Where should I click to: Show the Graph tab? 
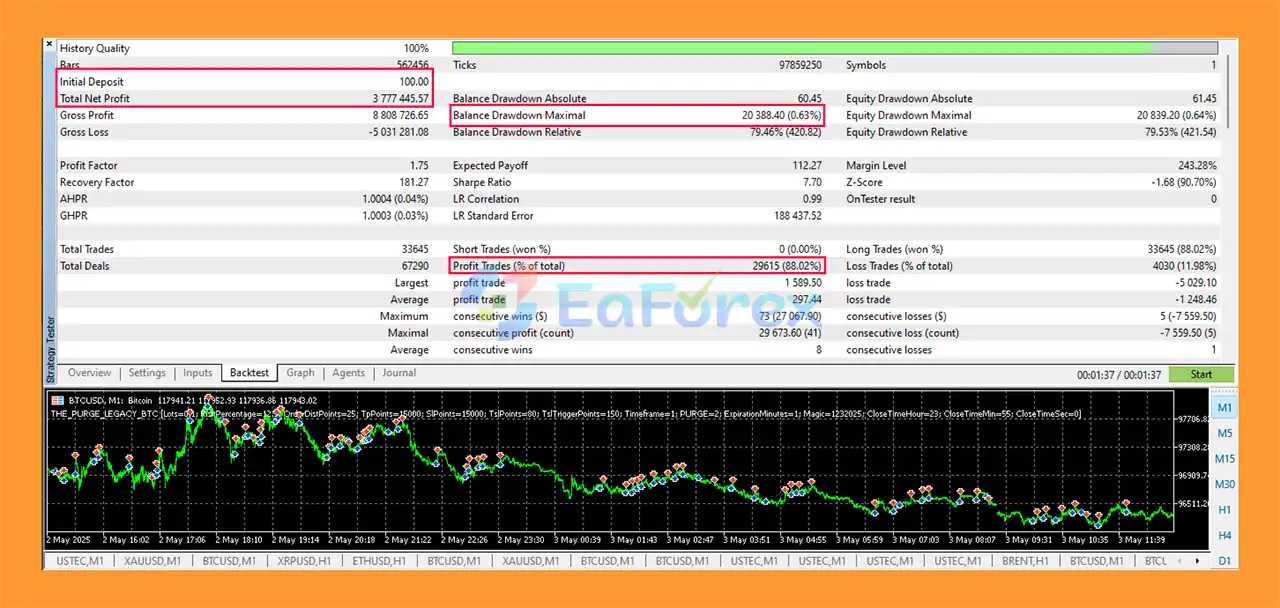coord(300,373)
